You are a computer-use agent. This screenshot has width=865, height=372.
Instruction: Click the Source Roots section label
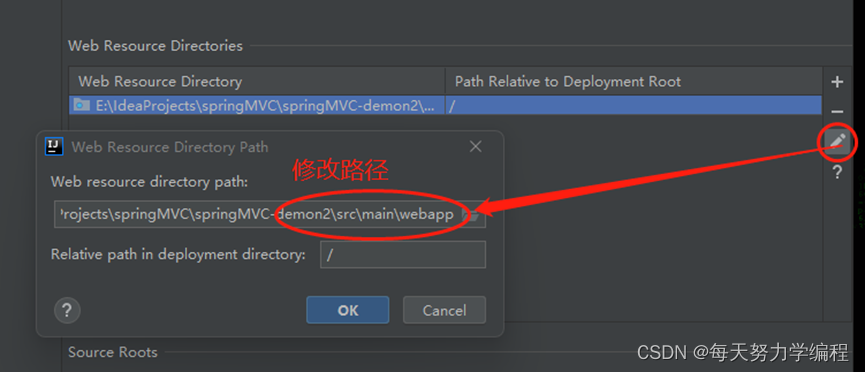tap(113, 352)
